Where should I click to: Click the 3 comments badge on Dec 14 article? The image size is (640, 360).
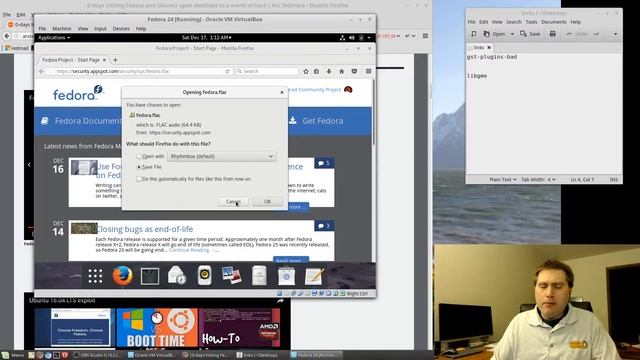point(324,226)
